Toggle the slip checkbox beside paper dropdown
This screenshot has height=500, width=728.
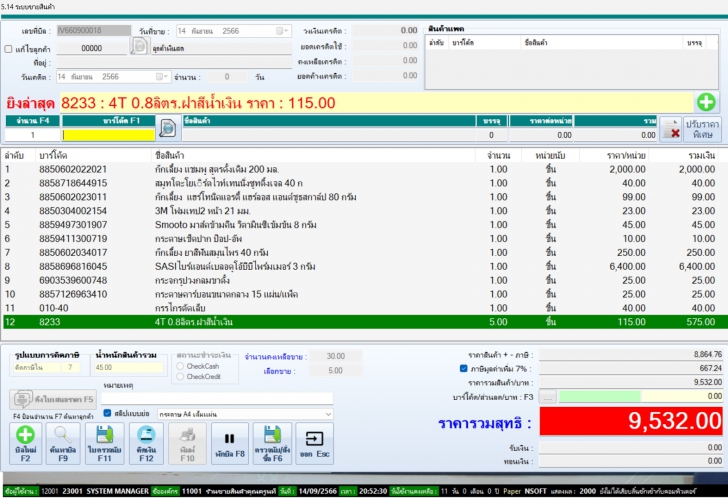pos(107,413)
